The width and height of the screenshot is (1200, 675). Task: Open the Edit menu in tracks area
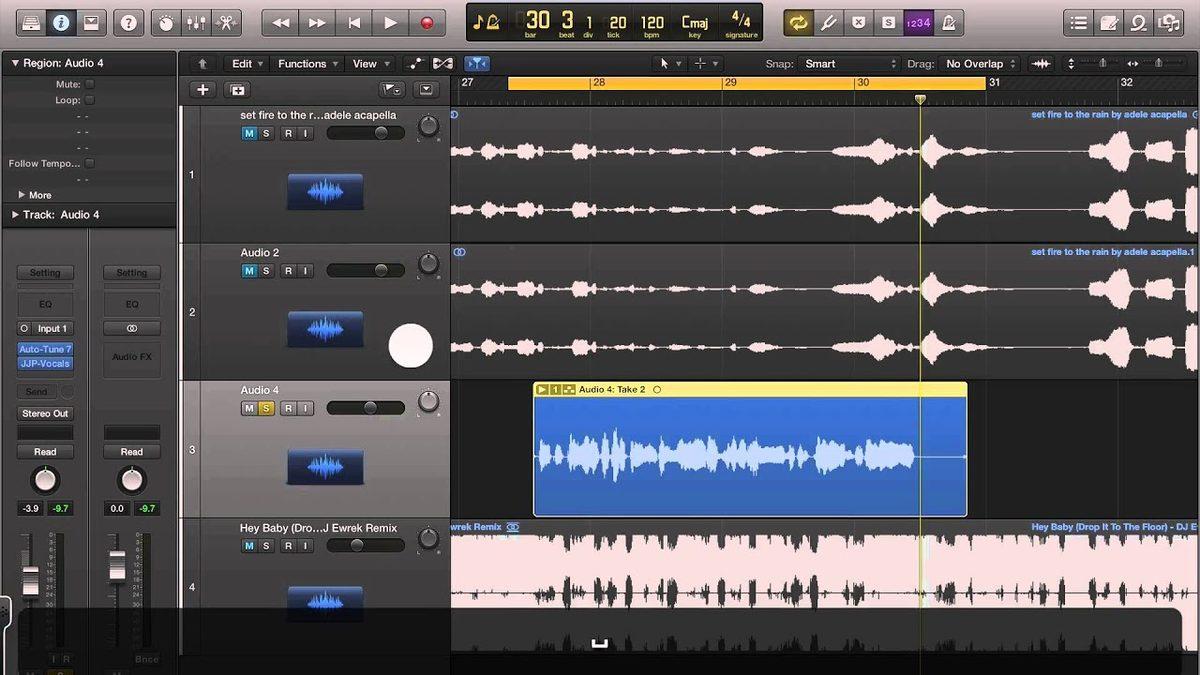click(x=246, y=64)
